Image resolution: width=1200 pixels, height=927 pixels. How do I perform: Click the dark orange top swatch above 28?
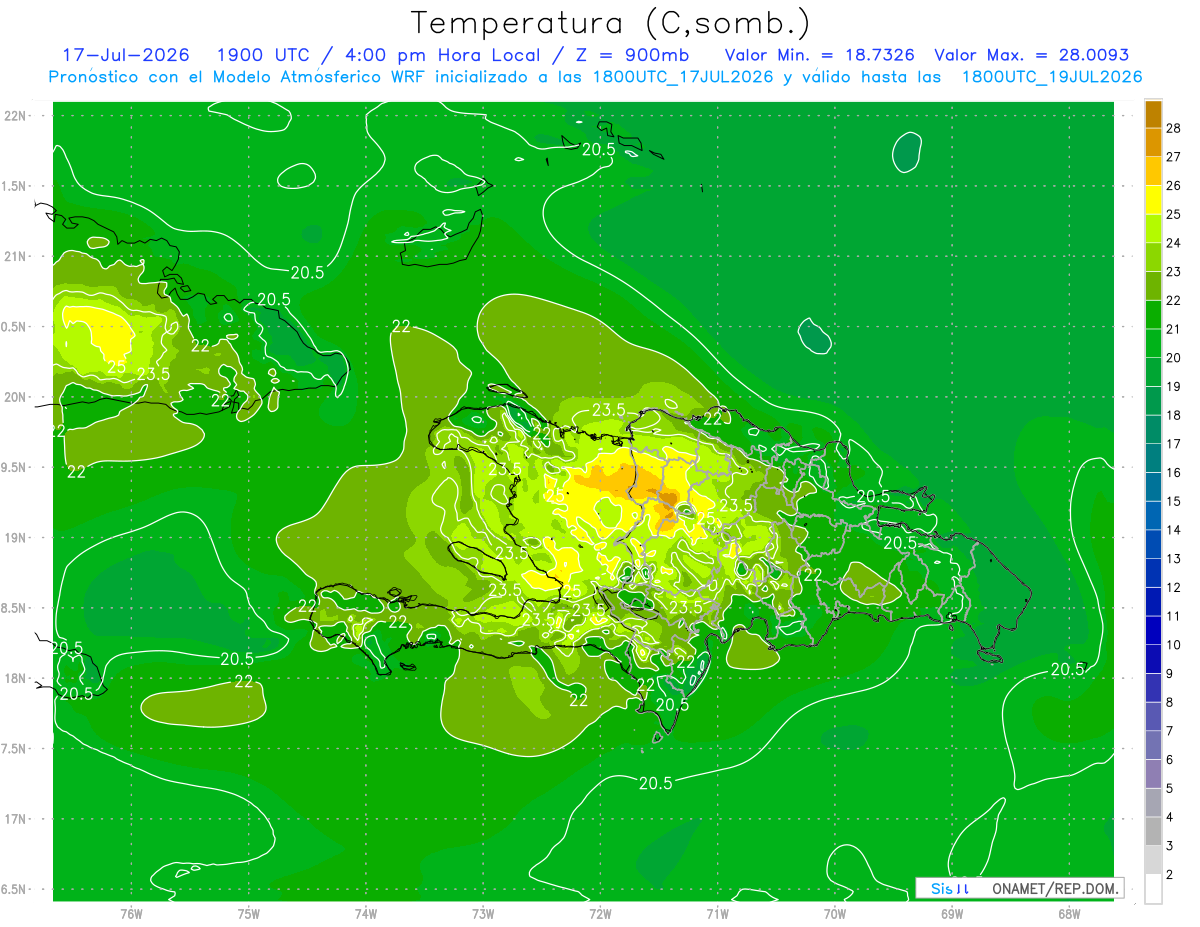pyautogui.click(x=1154, y=114)
